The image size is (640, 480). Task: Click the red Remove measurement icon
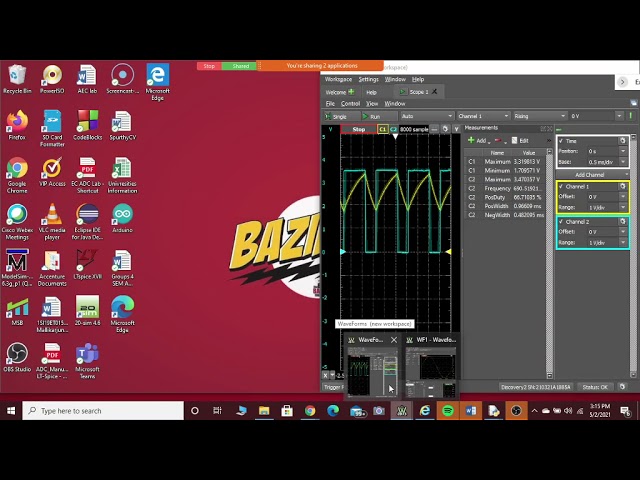tap(498, 140)
